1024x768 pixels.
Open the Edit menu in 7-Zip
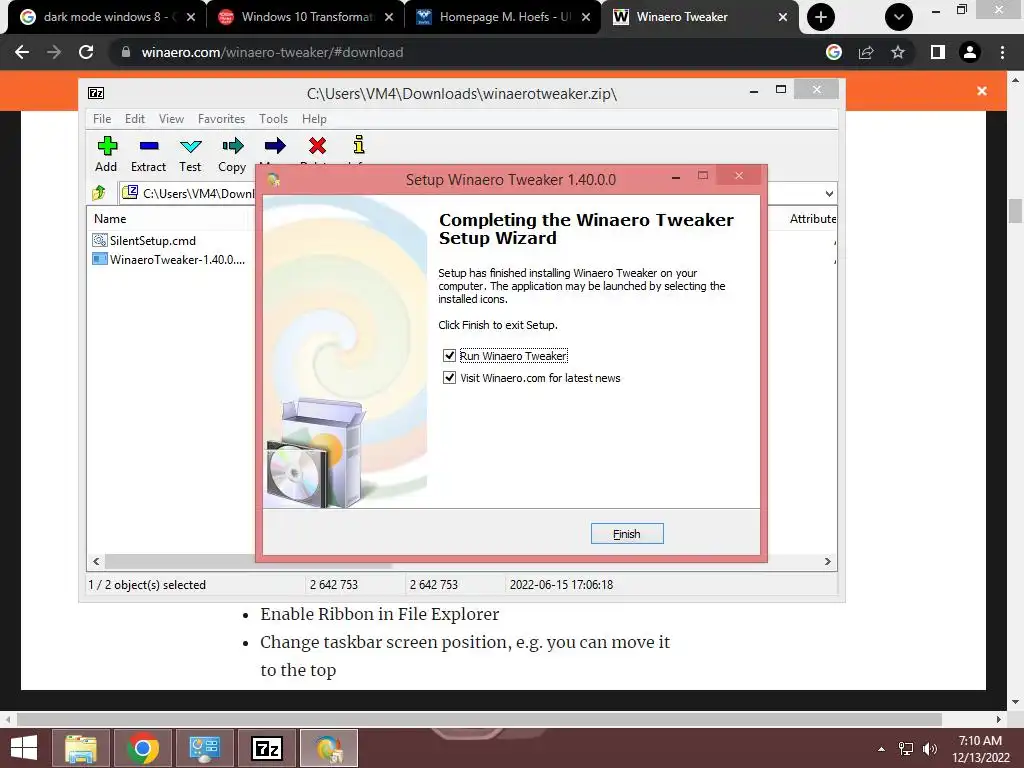coord(135,119)
